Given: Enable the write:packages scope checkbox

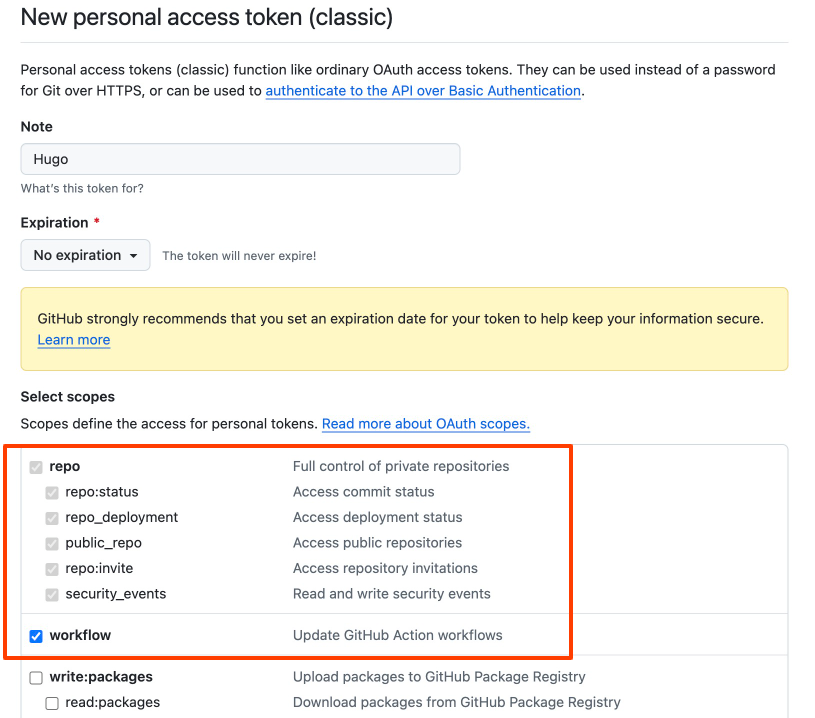Looking at the screenshot, I should [x=36, y=677].
